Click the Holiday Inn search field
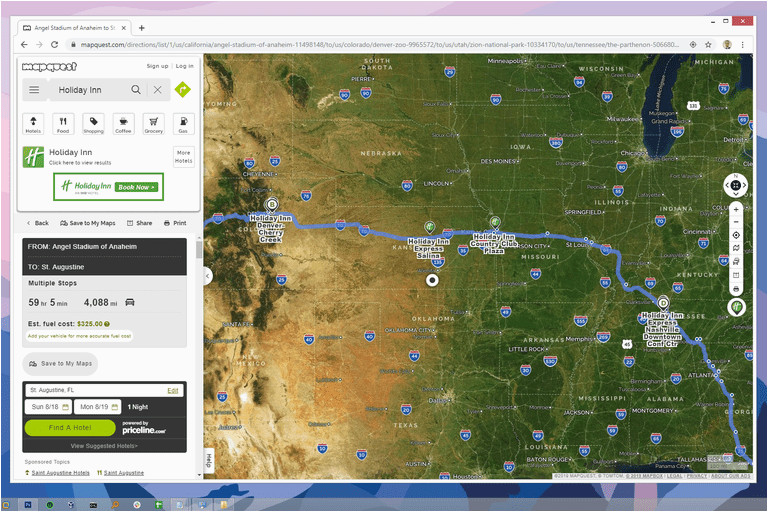 [91, 90]
